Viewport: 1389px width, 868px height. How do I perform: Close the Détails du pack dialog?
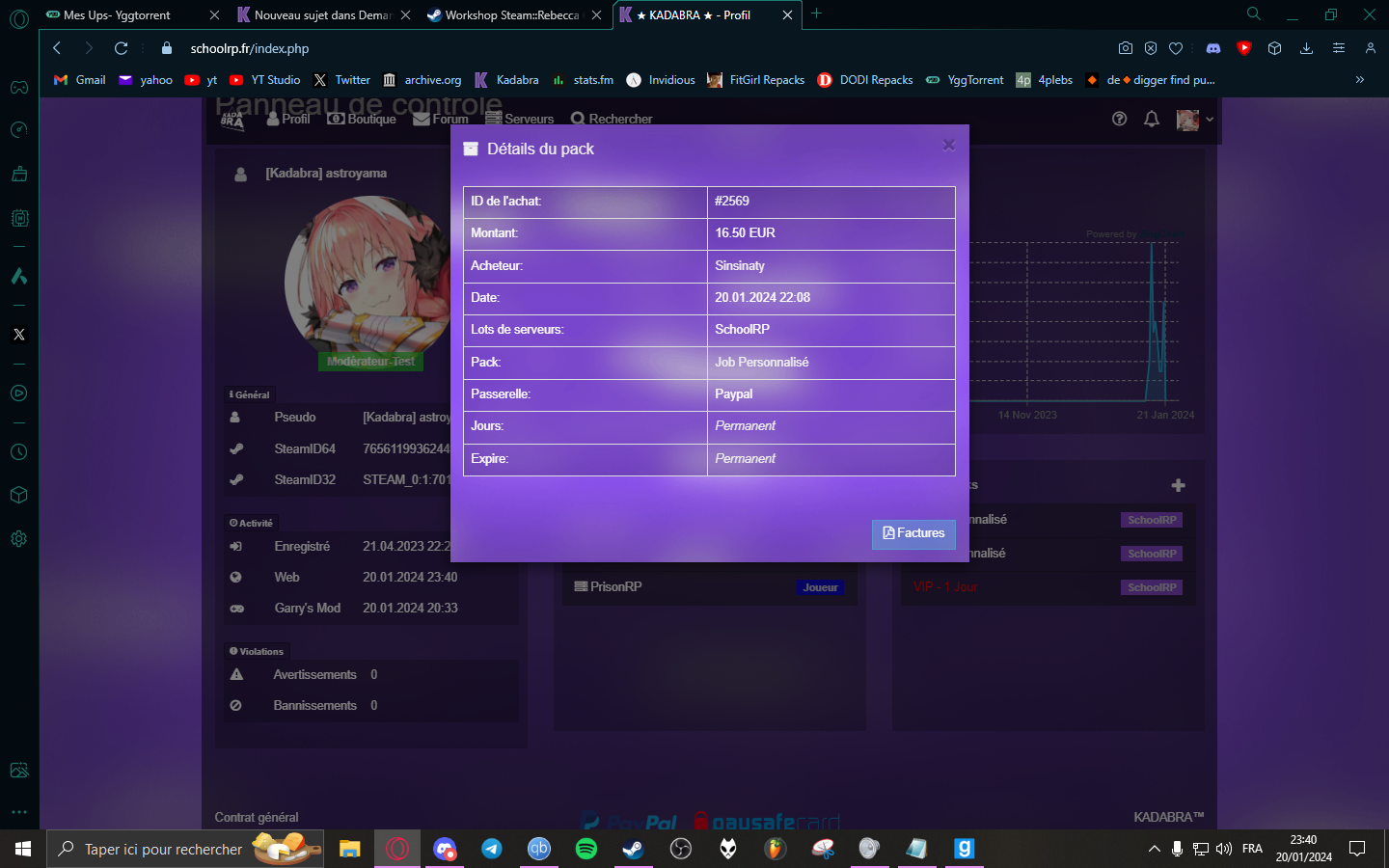pyautogui.click(x=949, y=146)
